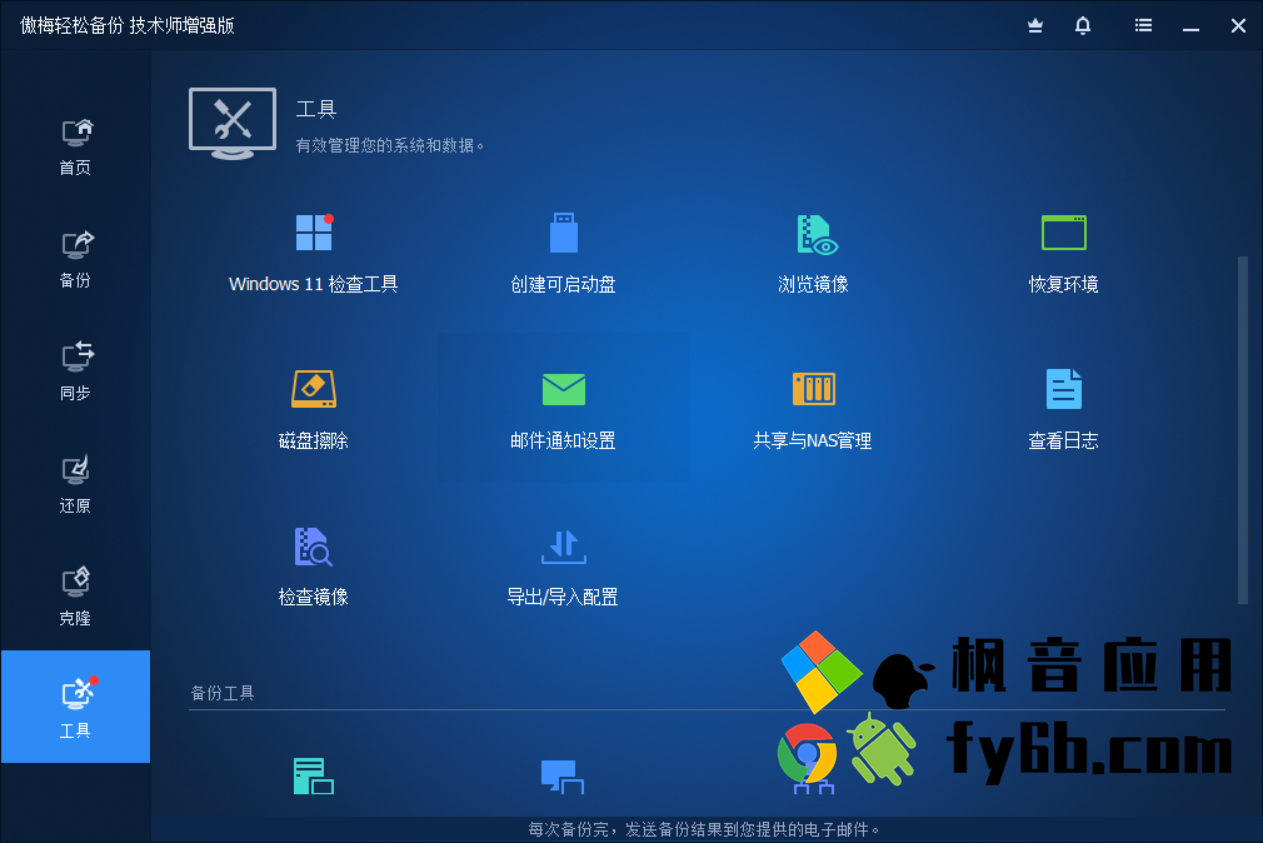Click the 共享与NAS管理 icon
Viewport: 1263px width, 843px height.
[813, 389]
